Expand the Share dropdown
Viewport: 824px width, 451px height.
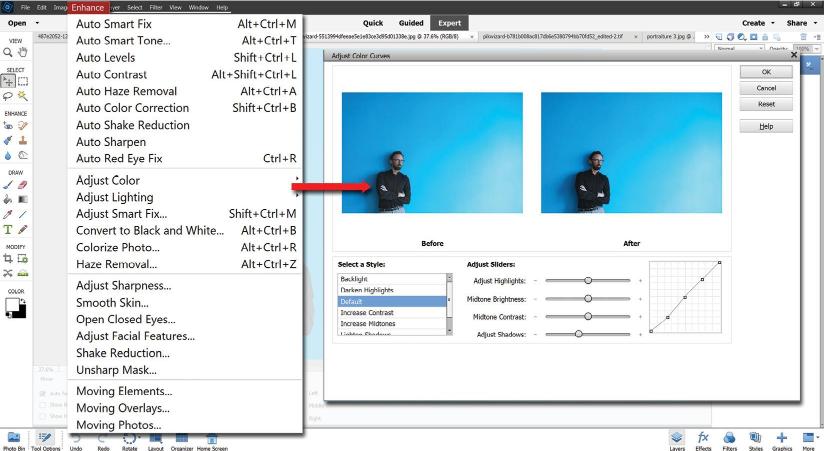click(816, 23)
